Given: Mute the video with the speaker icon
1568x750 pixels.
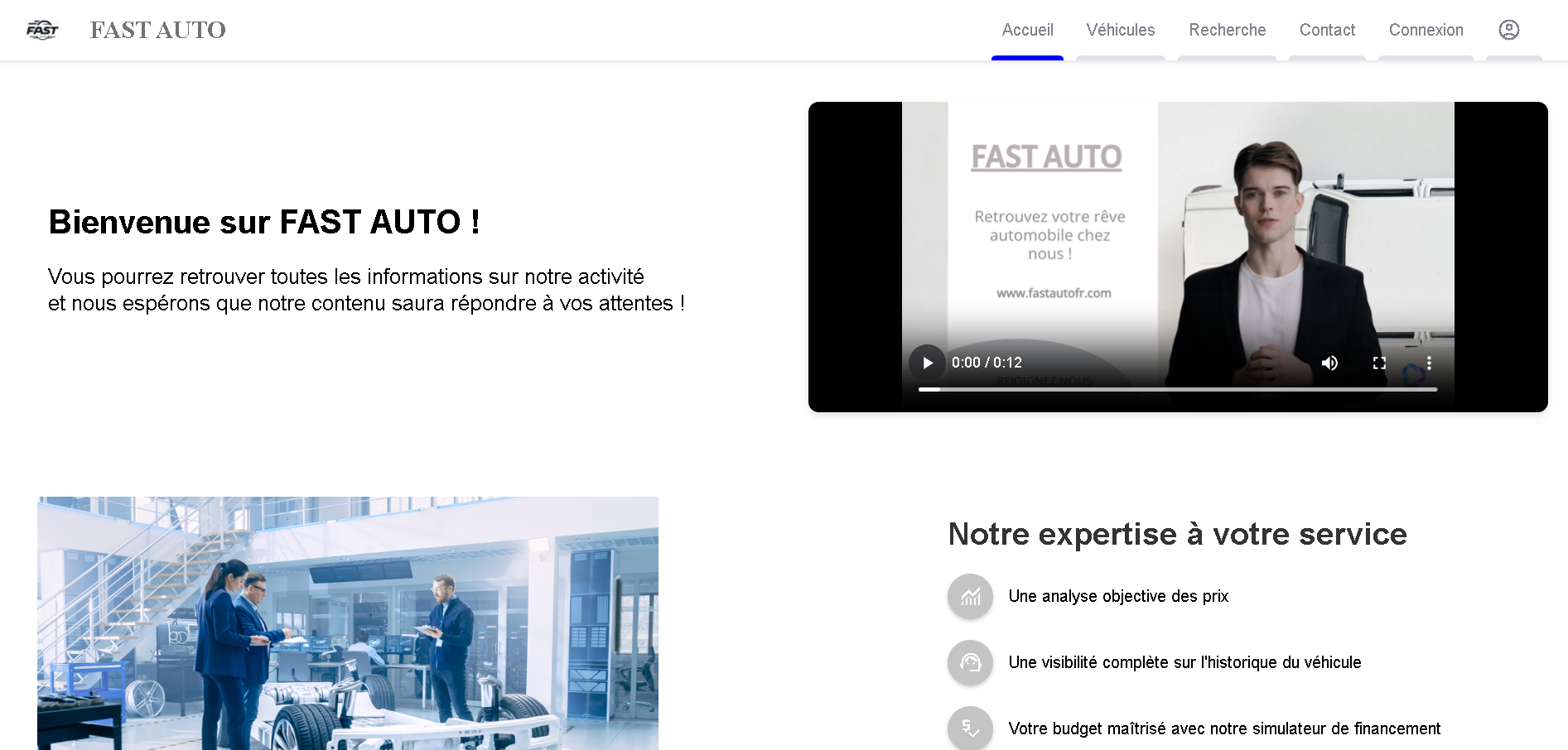Looking at the screenshot, I should click(1329, 363).
